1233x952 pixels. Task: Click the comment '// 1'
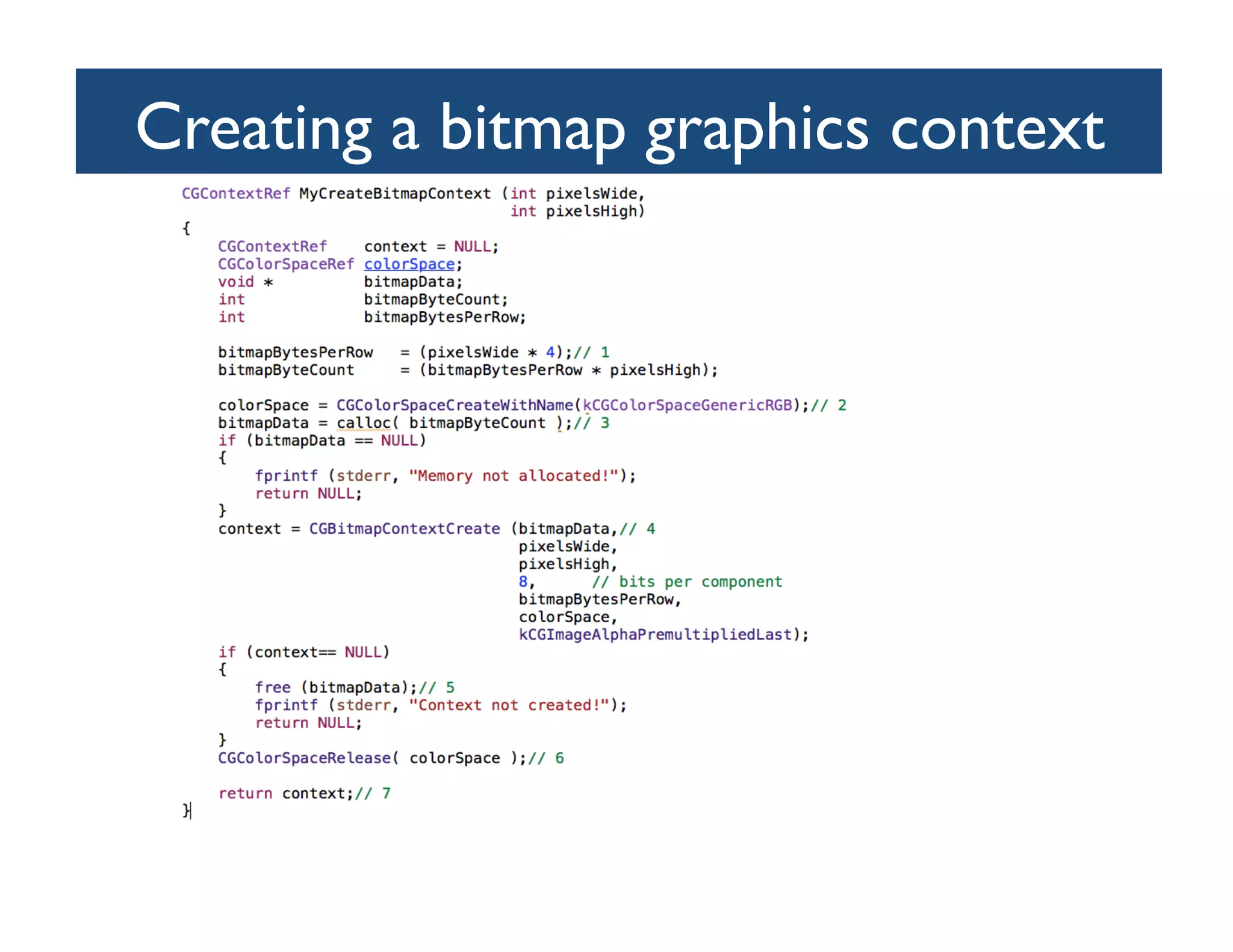[592, 352]
